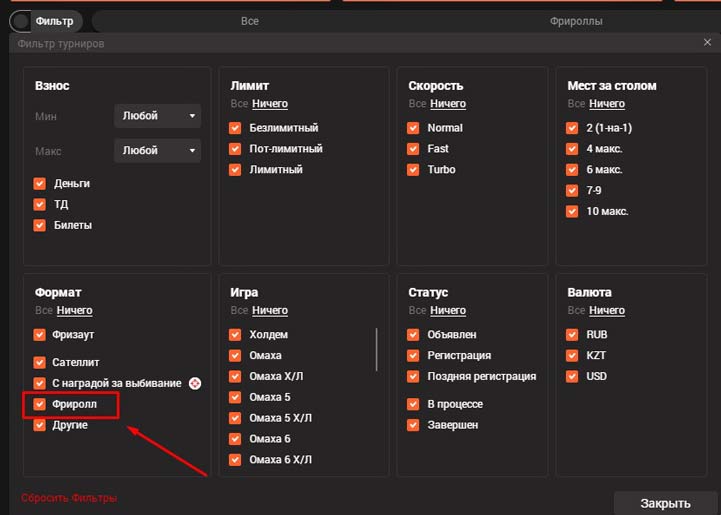Toggle the 2 (1-на-1) seats checkbox

tap(572, 128)
